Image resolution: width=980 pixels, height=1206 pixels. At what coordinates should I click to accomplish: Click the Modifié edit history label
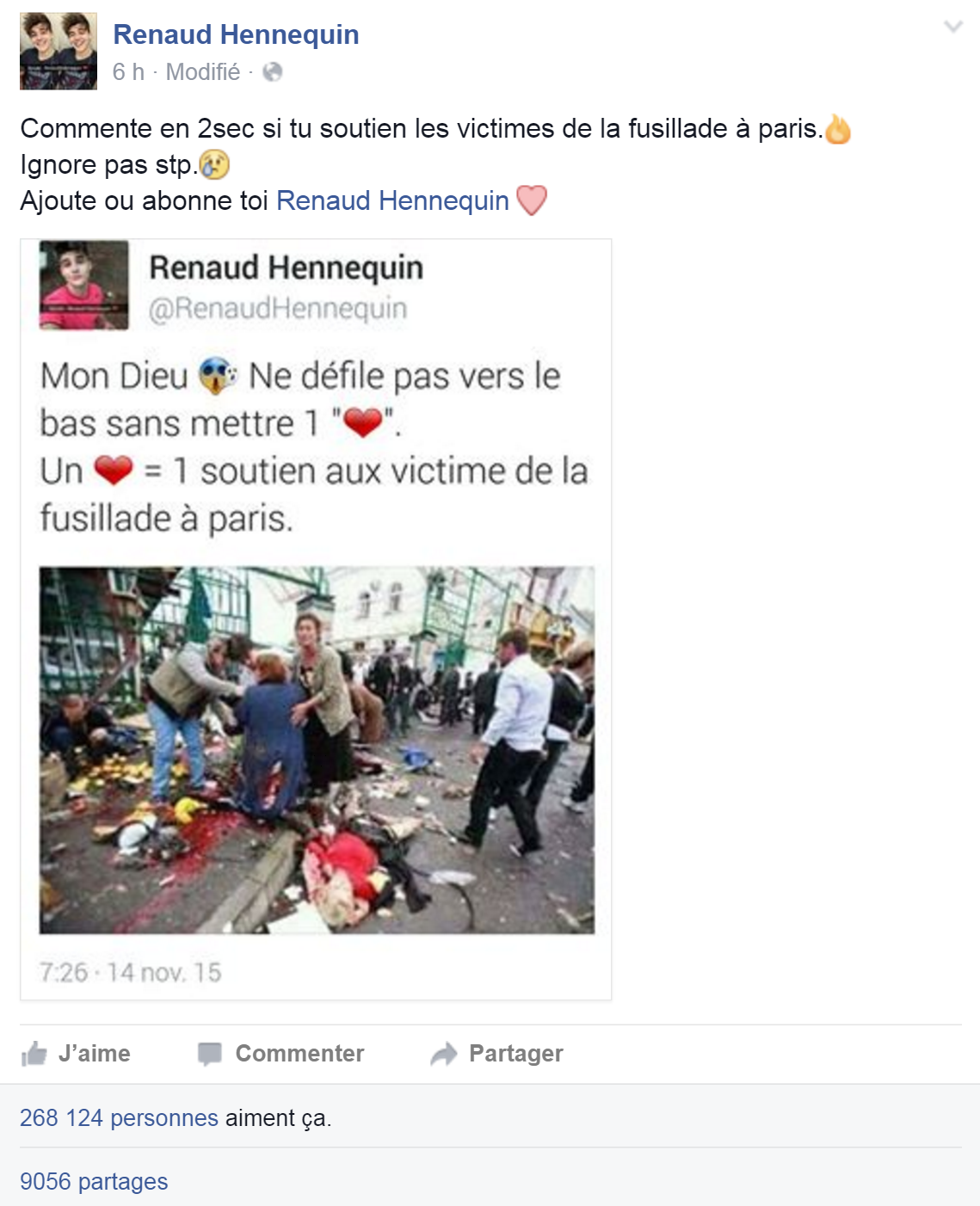pyautogui.click(x=203, y=72)
